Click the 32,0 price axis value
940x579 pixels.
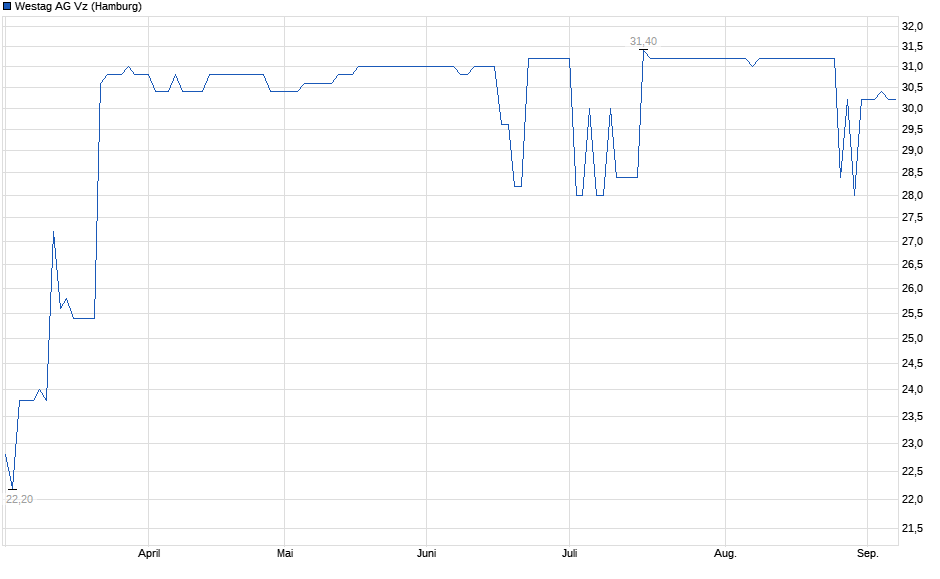point(912,26)
